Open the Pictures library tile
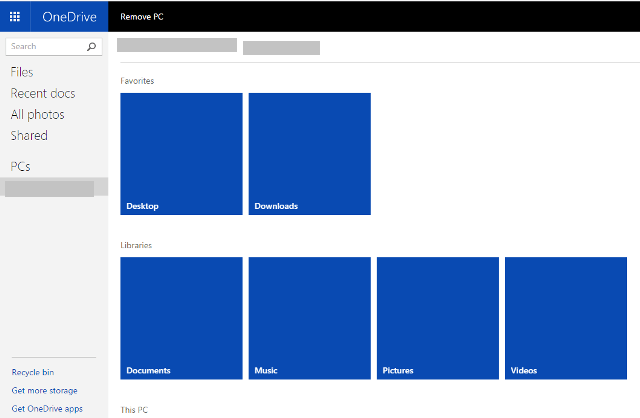 pyautogui.click(x=438, y=318)
